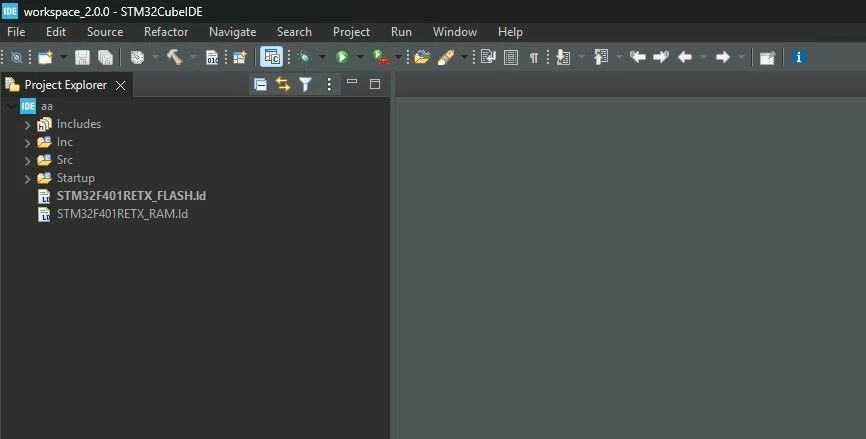Expand the Startup folder
866x439 pixels.
[x=27, y=179]
